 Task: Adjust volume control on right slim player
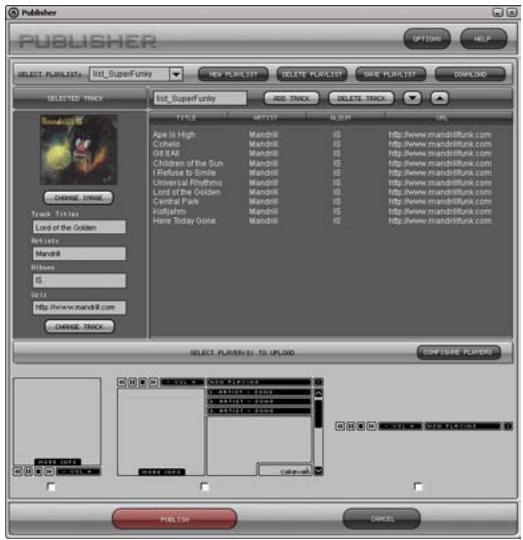[400, 426]
